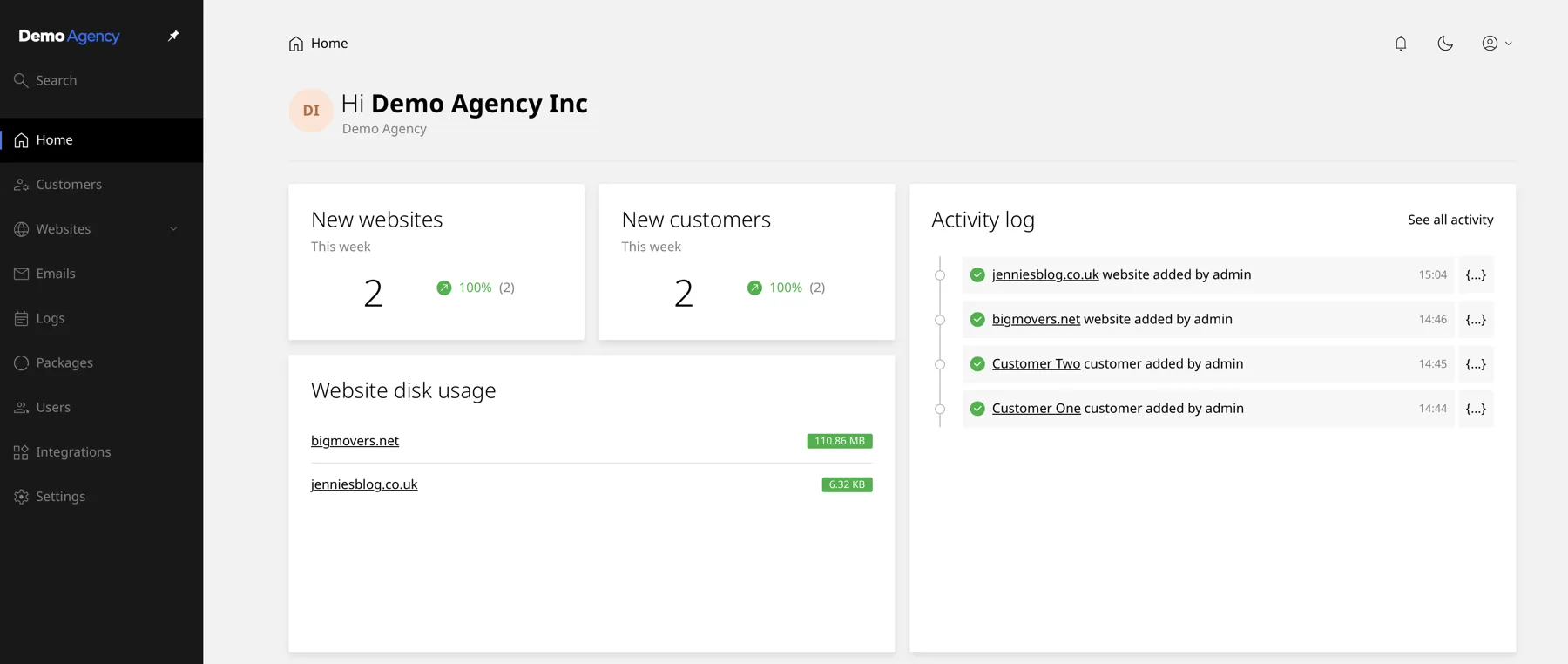Click the DI avatar circle
The height and width of the screenshot is (664, 1568).
coord(311,111)
